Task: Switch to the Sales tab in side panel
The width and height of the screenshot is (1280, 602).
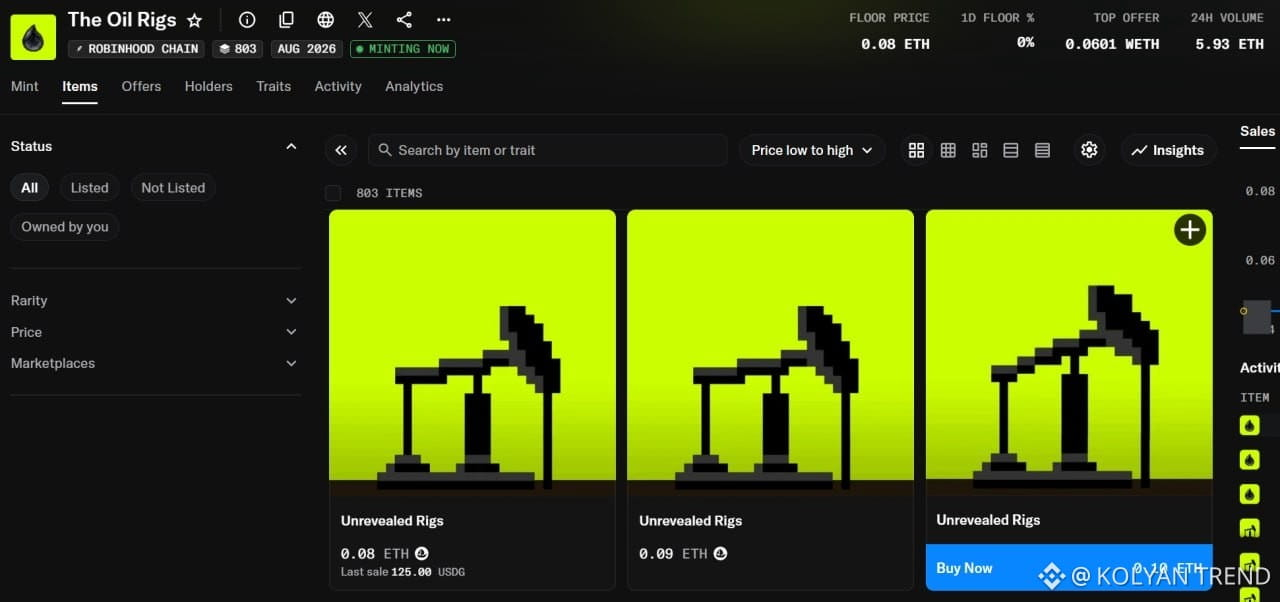Action: point(1257,131)
